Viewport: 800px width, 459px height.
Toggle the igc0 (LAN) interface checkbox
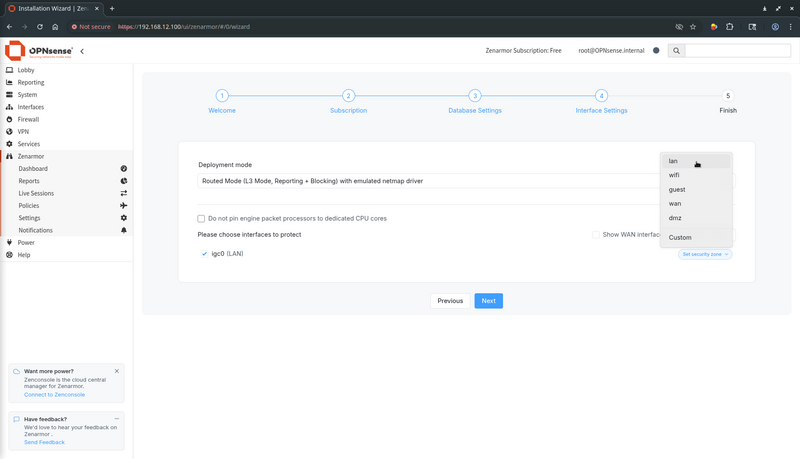click(204, 253)
